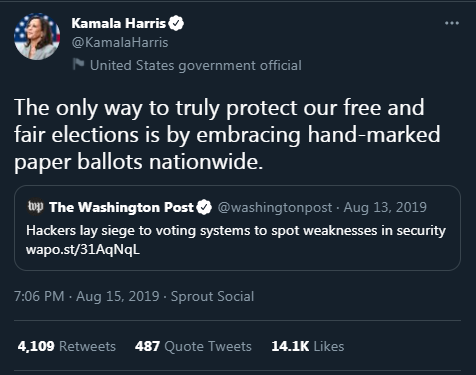Click Washington Post verified checkmark badge

click(204, 207)
